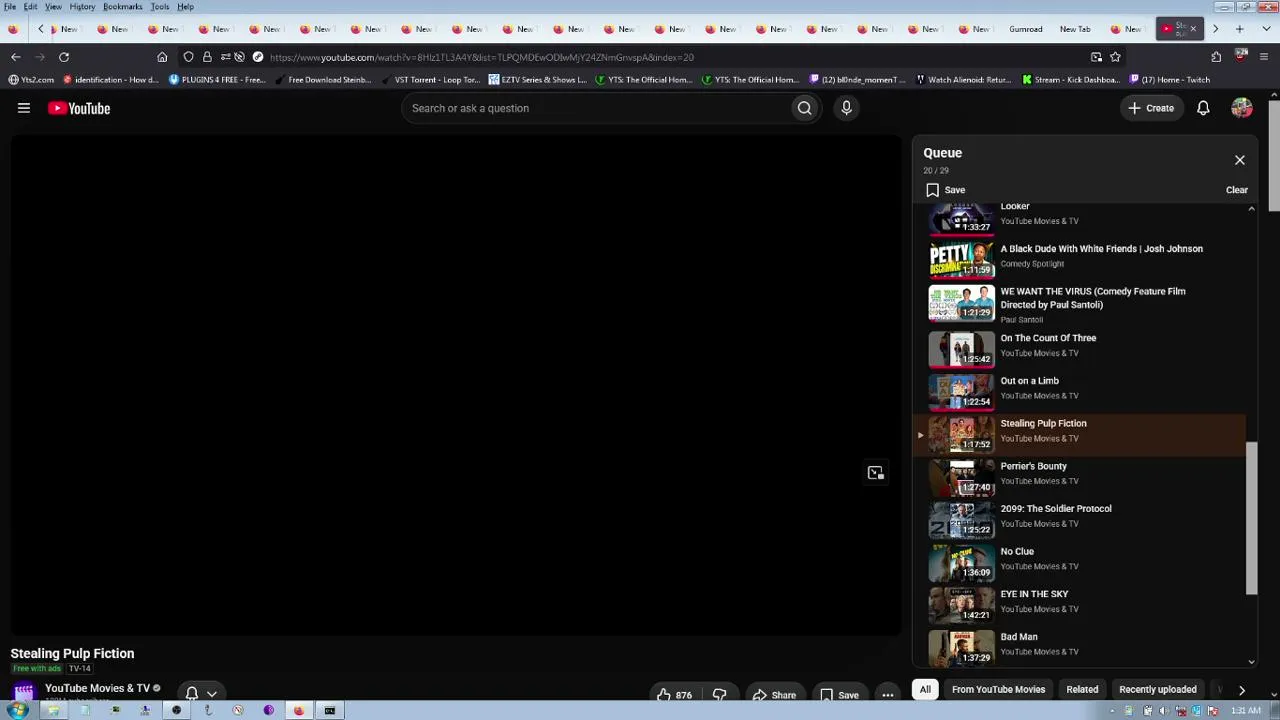Focus the YouTube search input field
The width and height of the screenshot is (1280, 720).
595,108
